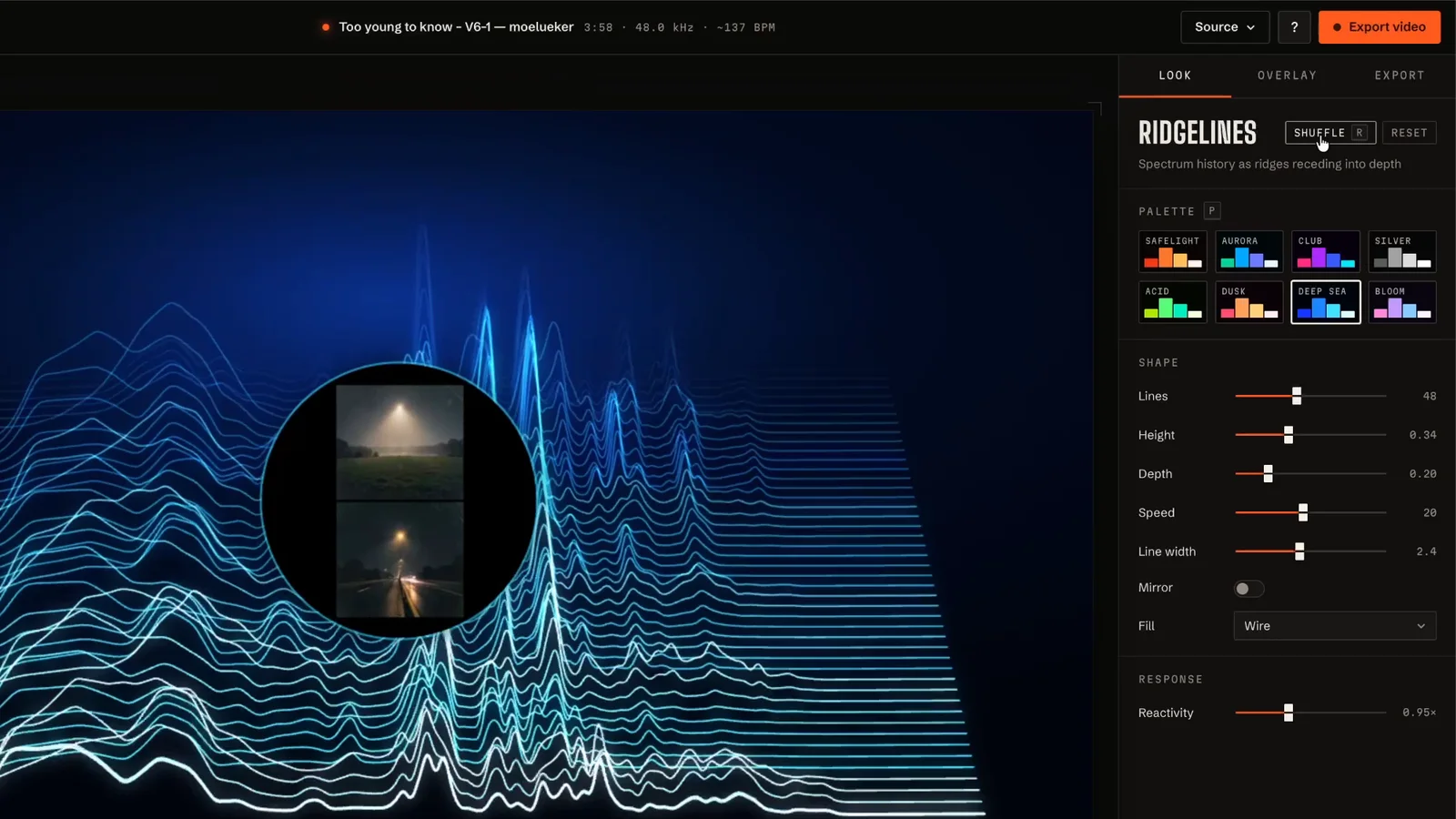Shuffle the visualizer settings
Viewport: 1456px width, 819px height.
click(x=1330, y=133)
